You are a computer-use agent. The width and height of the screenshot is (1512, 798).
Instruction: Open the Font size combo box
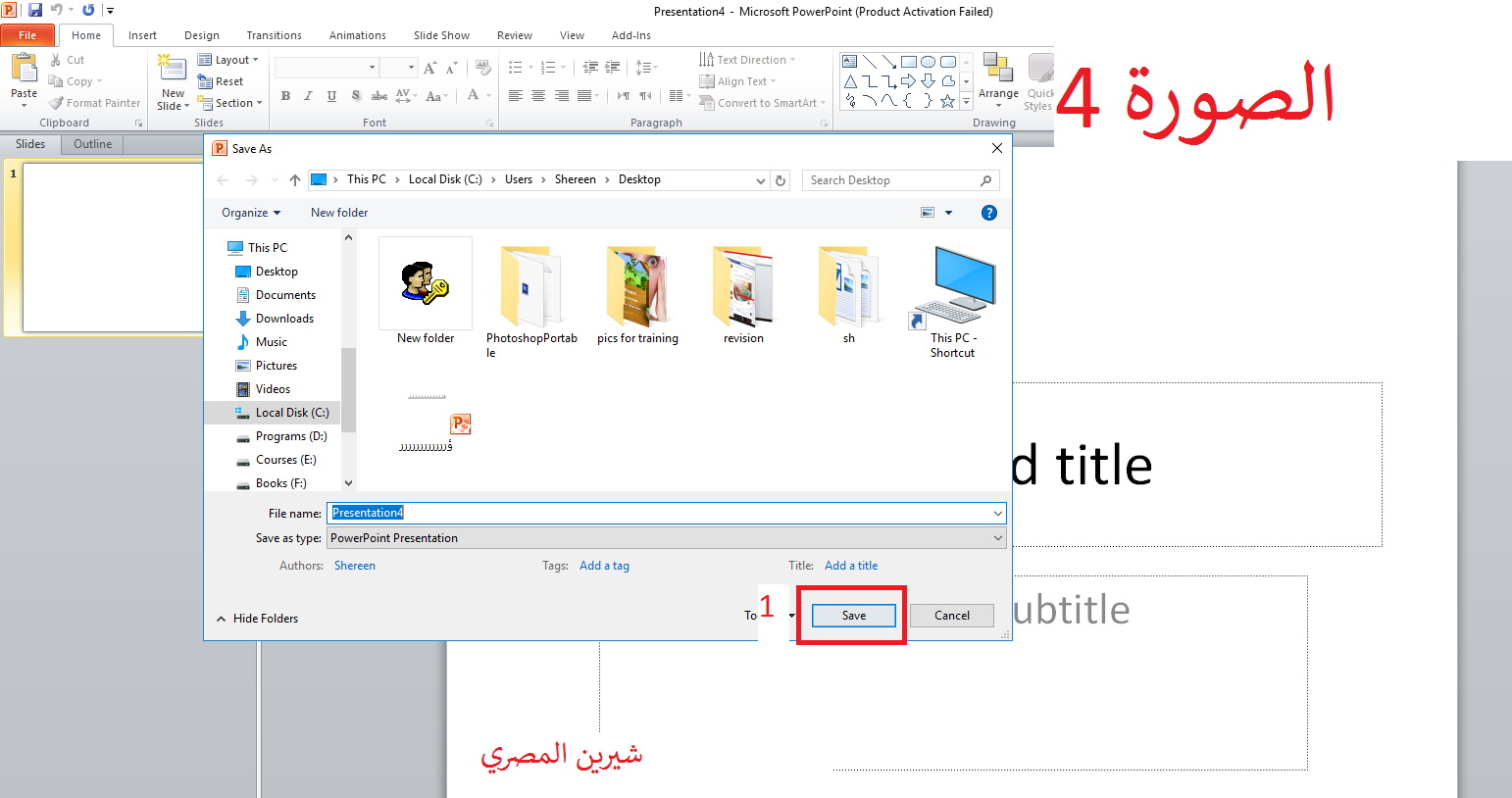click(x=399, y=68)
